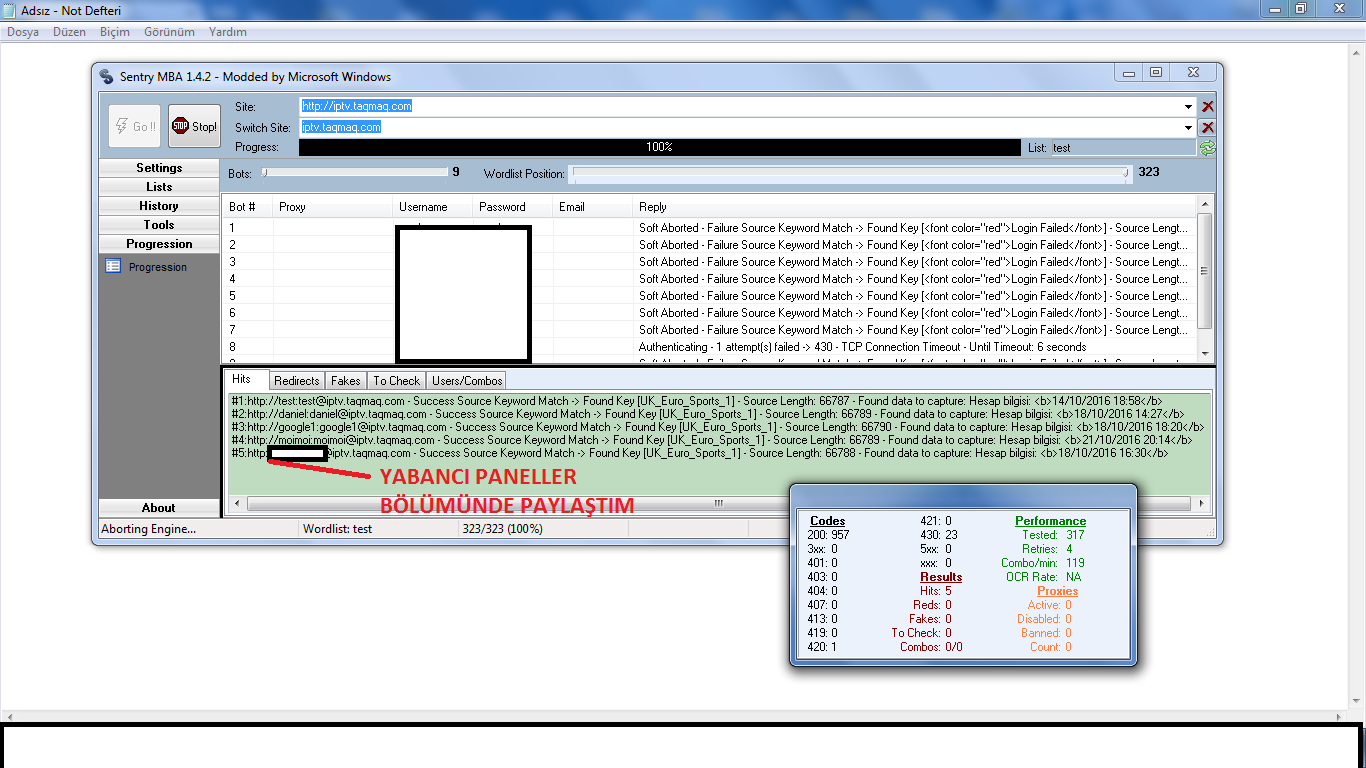Expand the Switch Site dropdown arrow
1366x768 pixels.
click(x=1188, y=127)
